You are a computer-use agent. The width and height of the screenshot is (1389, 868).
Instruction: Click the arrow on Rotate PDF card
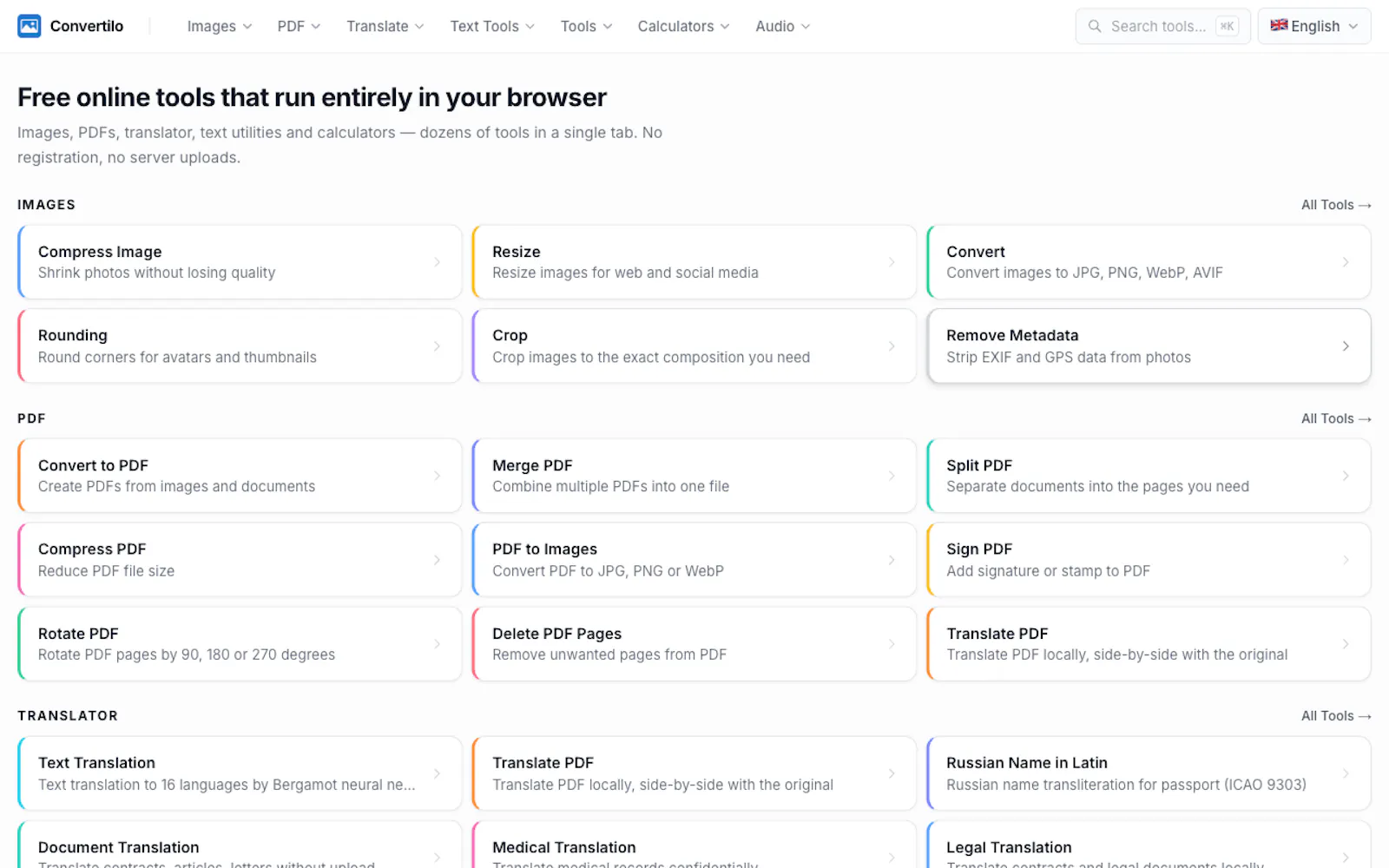437,644
